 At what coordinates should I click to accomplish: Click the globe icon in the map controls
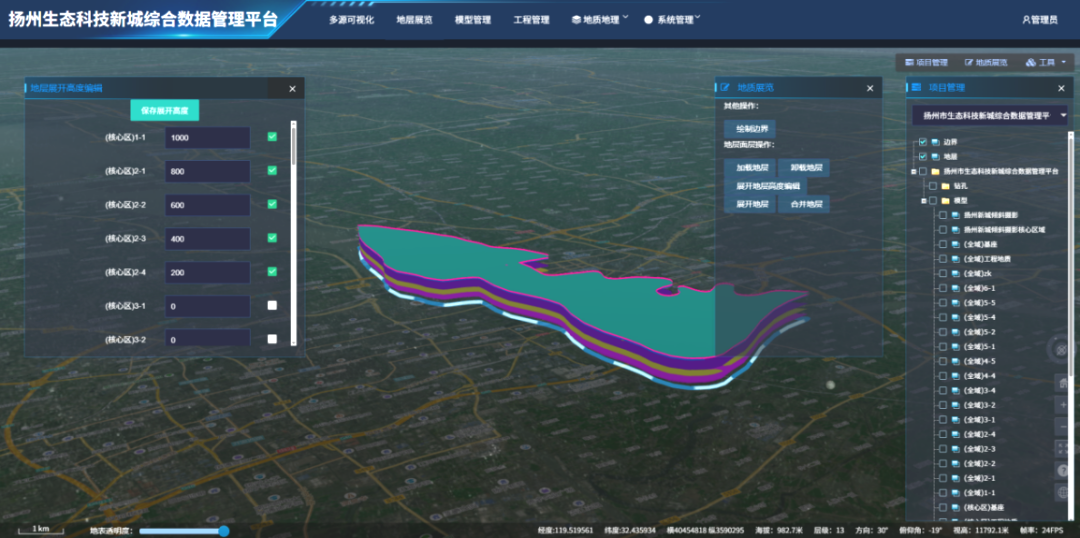pyautogui.click(x=1062, y=492)
